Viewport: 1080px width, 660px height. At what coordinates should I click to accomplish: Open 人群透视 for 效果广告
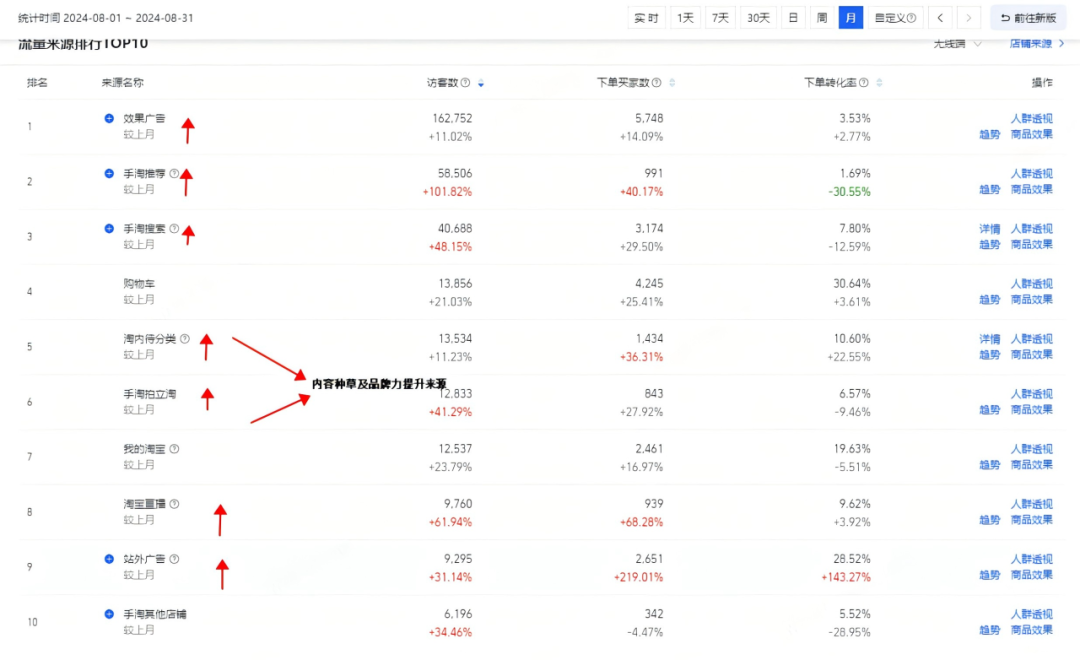(x=1031, y=118)
